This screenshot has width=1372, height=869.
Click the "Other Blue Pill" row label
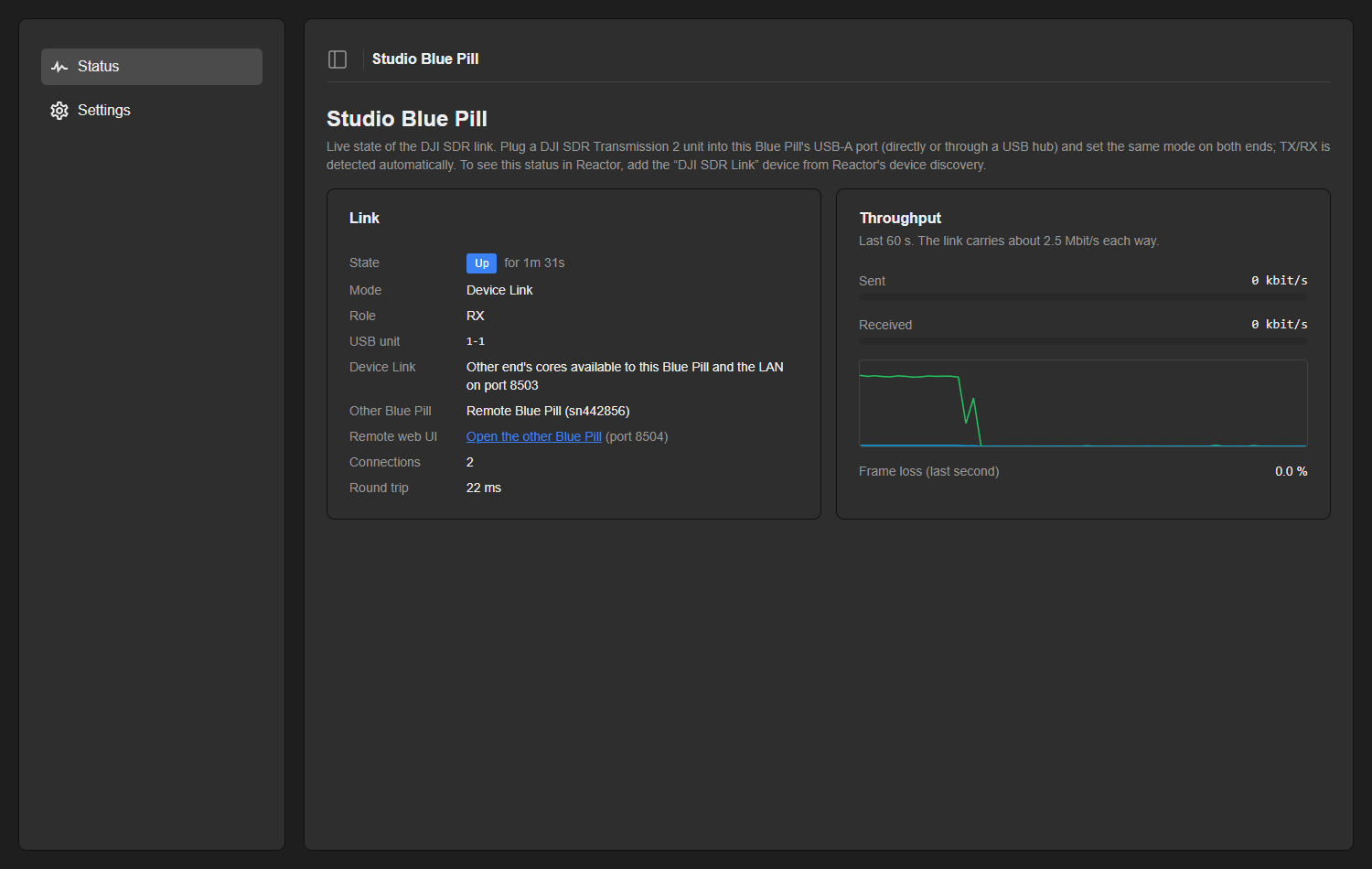point(391,411)
